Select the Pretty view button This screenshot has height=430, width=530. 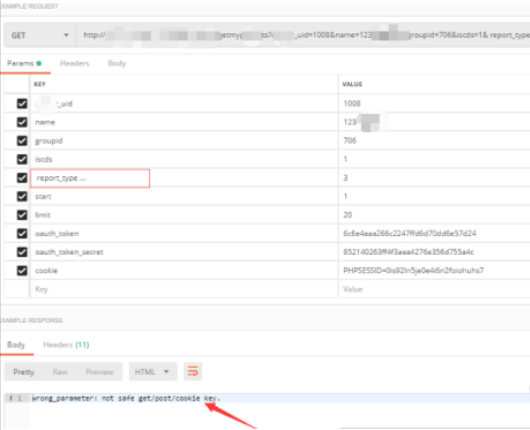(24, 372)
